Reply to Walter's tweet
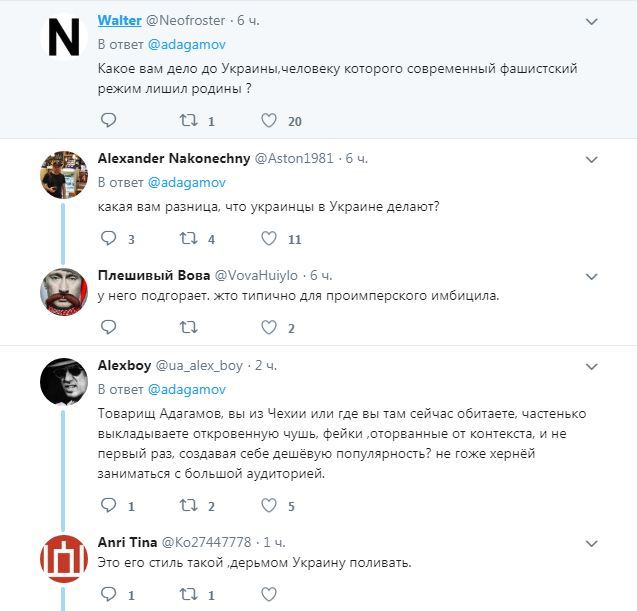Viewport: 637px width, 611px height. point(108,121)
